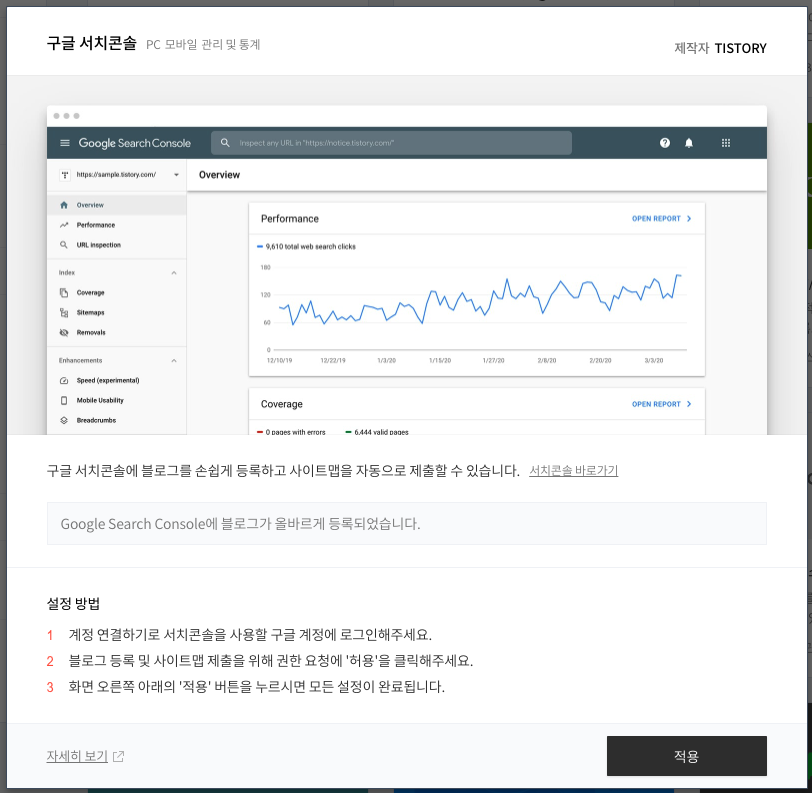Click the 제작자 TISTORY author label

click(720, 48)
